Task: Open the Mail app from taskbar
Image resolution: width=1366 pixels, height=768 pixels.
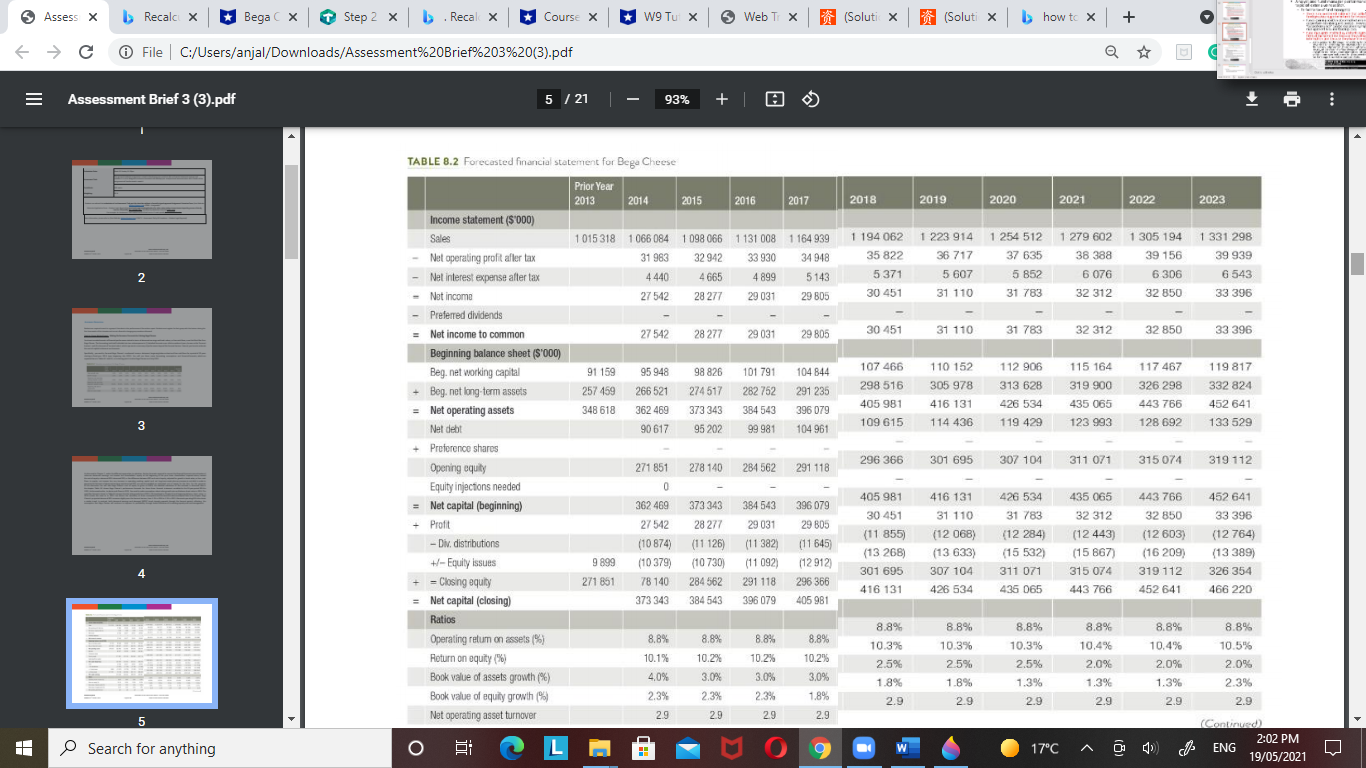Action: pyautogui.click(x=686, y=748)
